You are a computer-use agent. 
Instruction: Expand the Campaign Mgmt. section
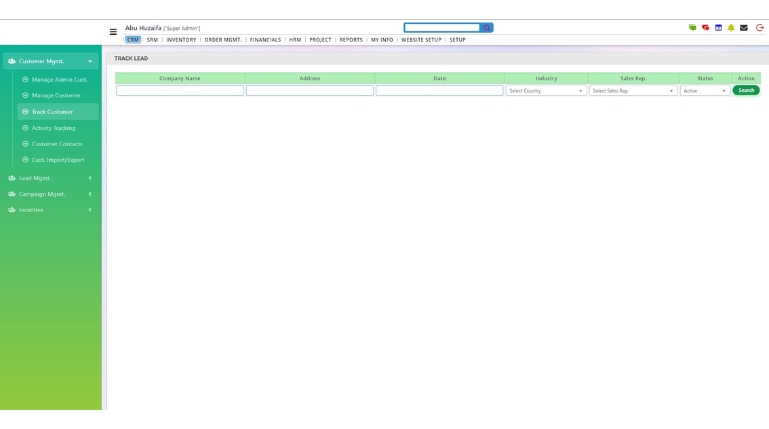(51, 194)
